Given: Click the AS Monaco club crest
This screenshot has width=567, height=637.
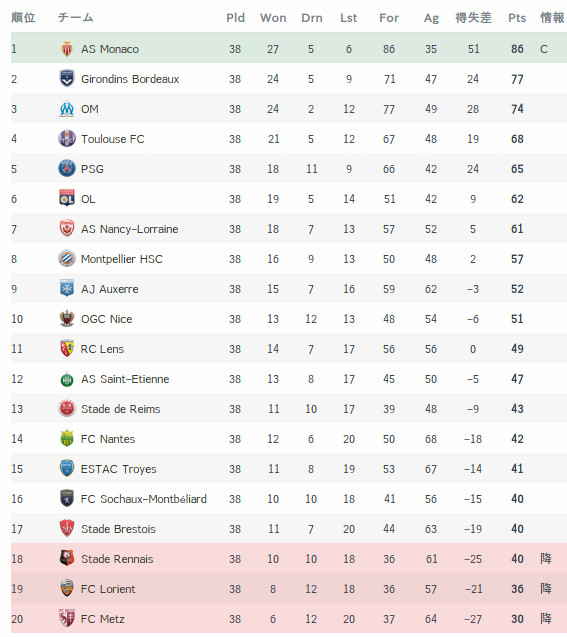Looking at the screenshot, I should tap(67, 49).
